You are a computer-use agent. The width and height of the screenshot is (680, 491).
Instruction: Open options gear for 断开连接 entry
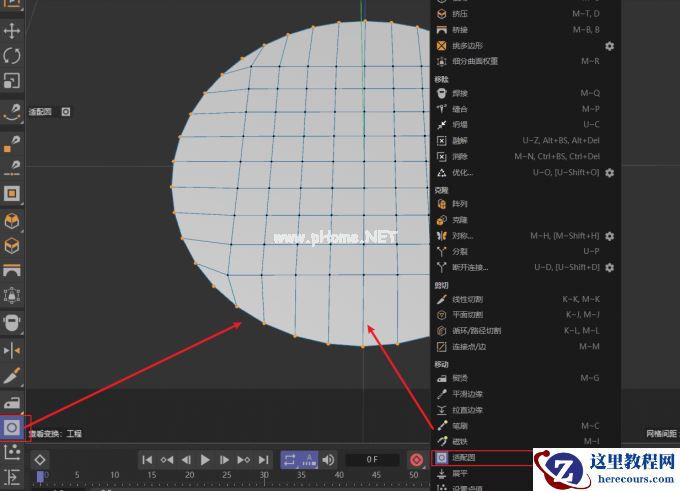click(x=609, y=267)
